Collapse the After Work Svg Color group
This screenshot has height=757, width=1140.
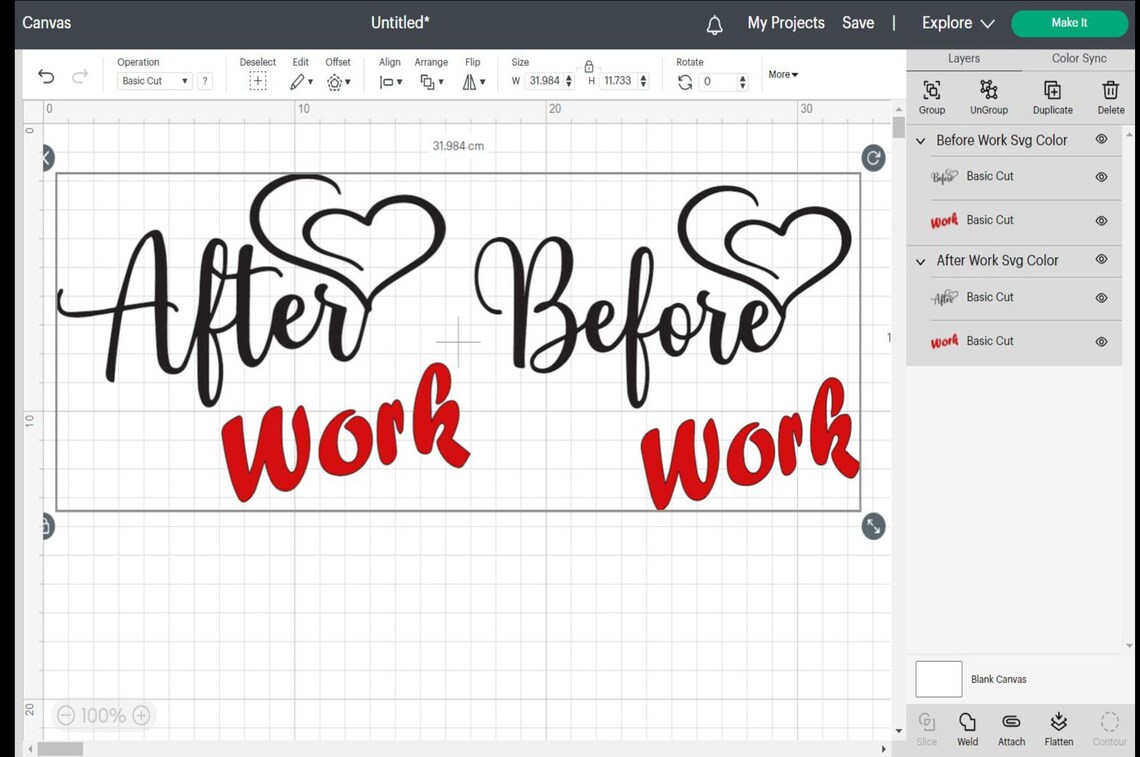(x=921, y=260)
